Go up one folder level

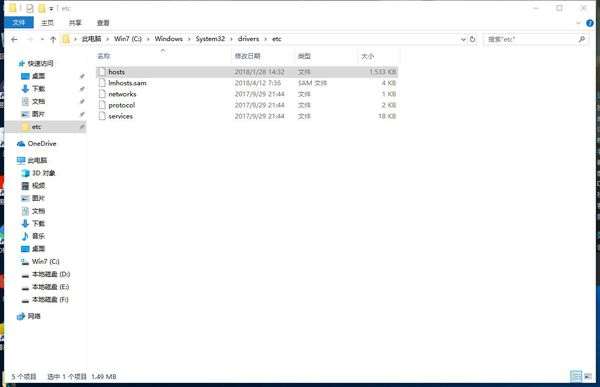point(53,39)
